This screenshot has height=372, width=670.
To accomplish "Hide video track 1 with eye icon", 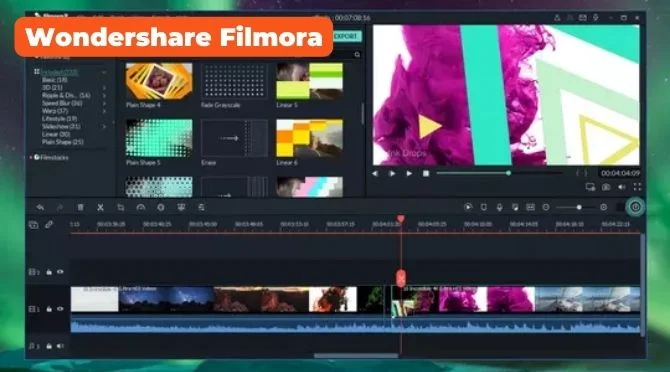I will pos(60,309).
